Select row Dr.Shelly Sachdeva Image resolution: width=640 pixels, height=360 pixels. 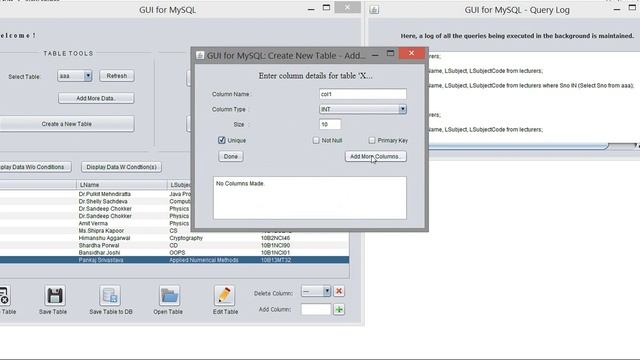click(174, 201)
